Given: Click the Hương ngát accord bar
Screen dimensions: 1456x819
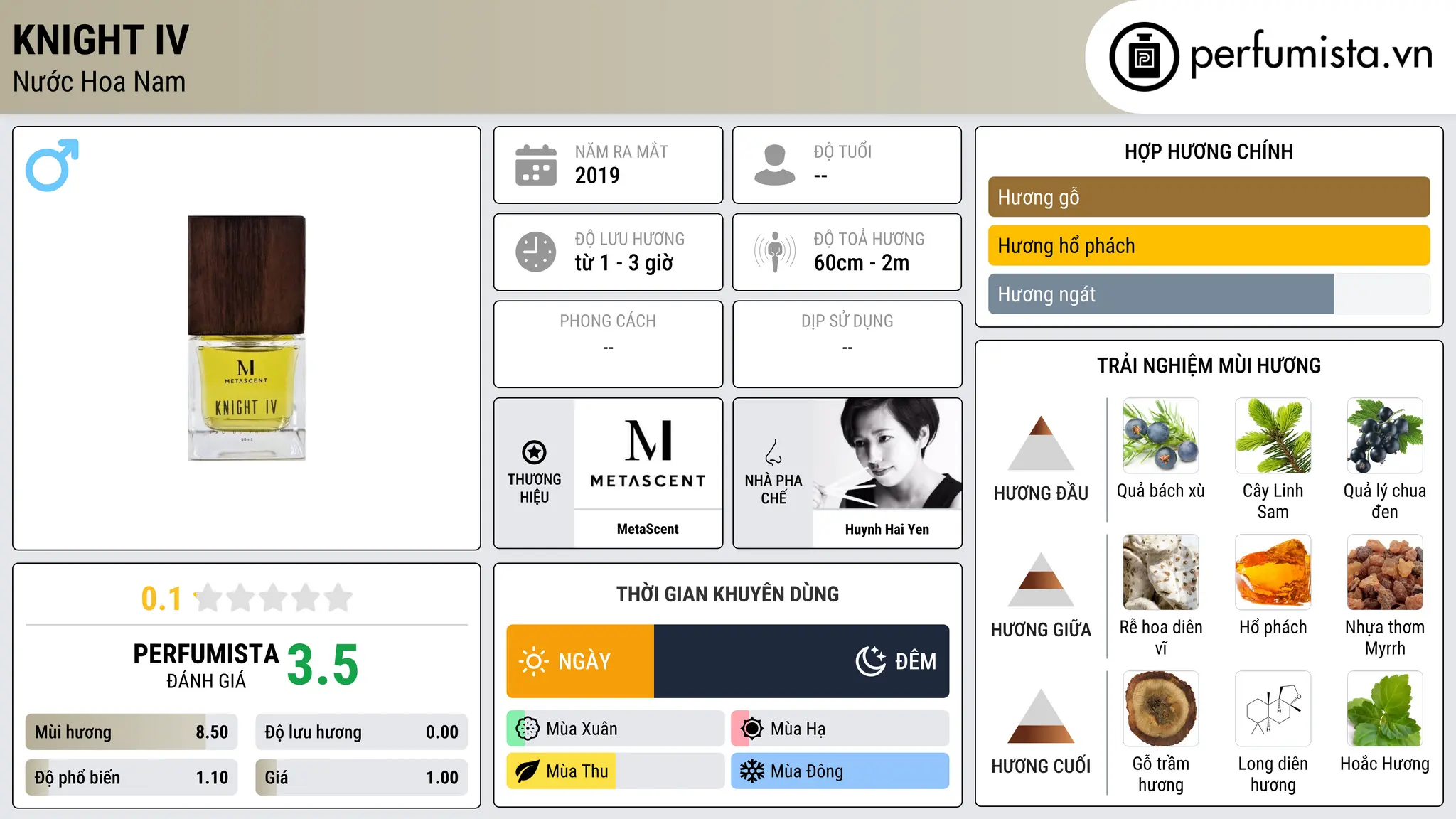Looking at the screenshot, I should [1209, 294].
